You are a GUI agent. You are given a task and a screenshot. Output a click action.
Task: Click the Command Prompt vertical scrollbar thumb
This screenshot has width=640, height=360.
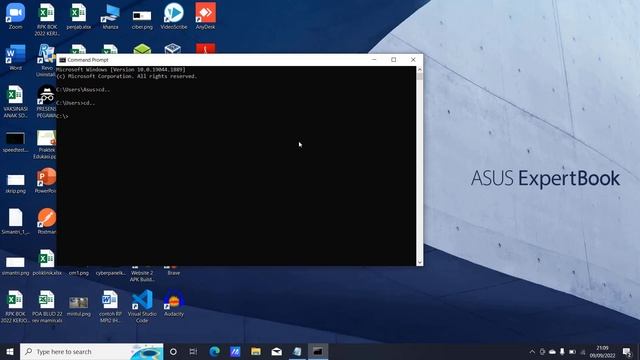(420, 77)
